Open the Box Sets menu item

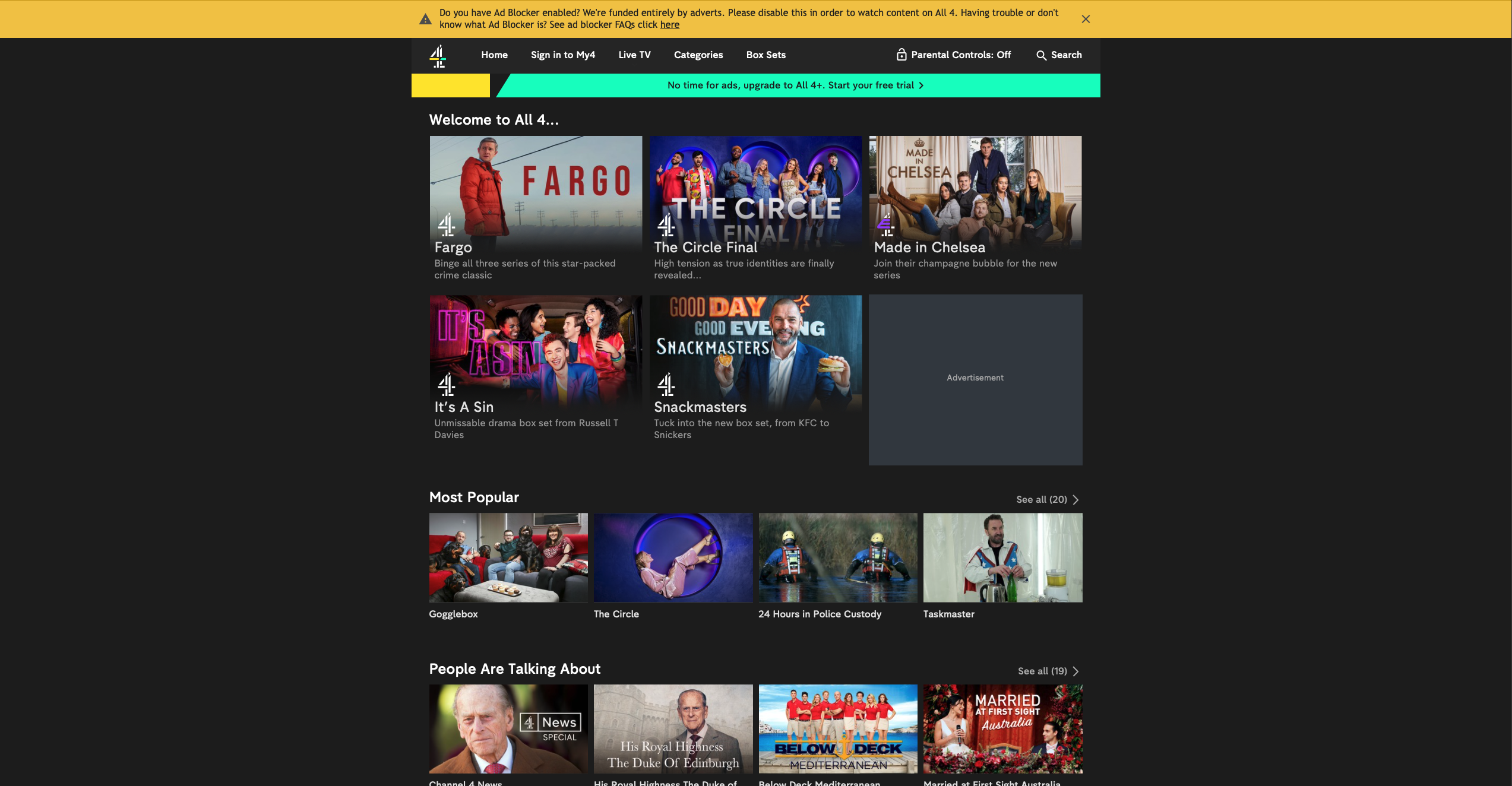(766, 55)
